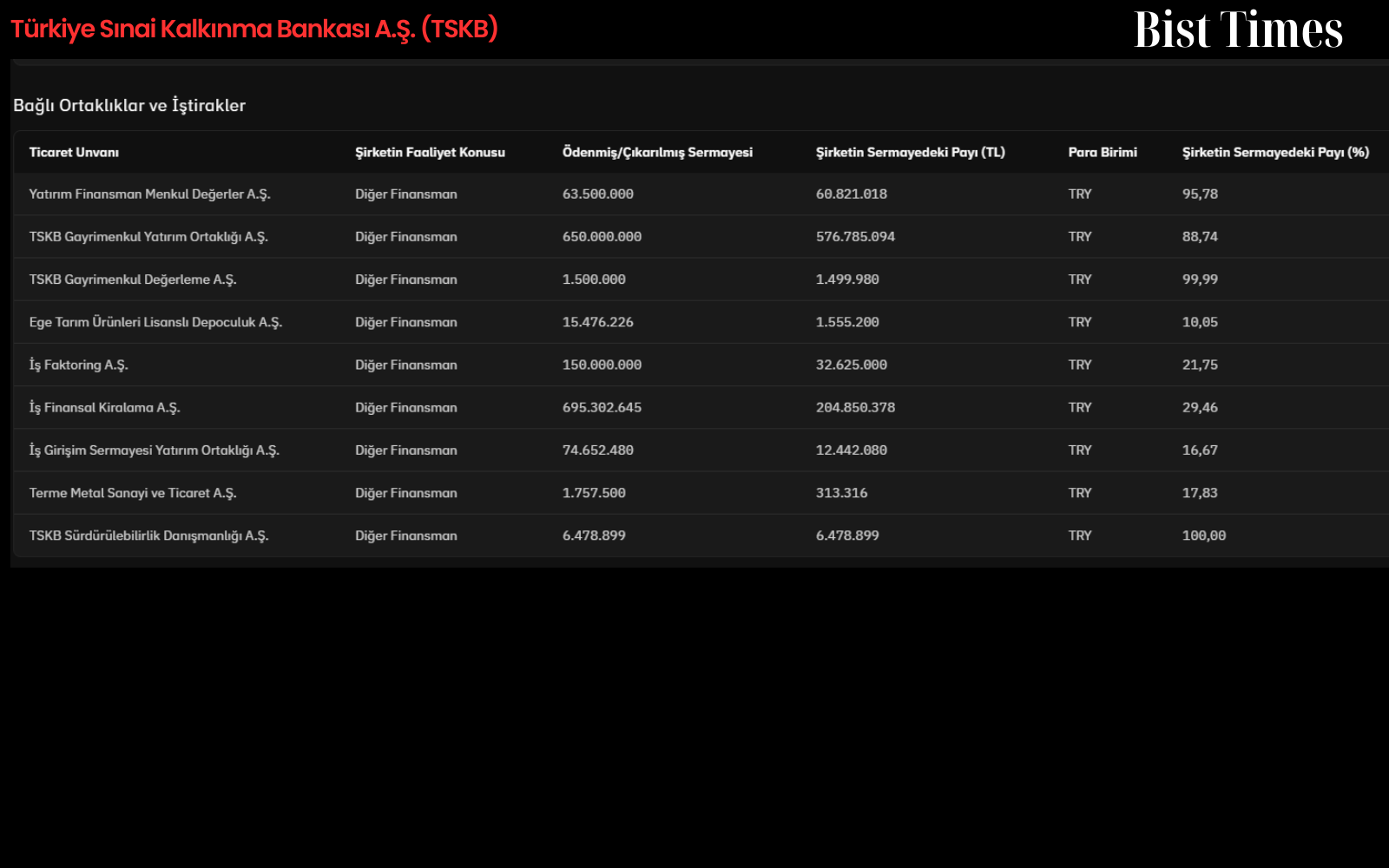Click the 313.316 share value
This screenshot has width=1389, height=868.
click(x=841, y=493)
